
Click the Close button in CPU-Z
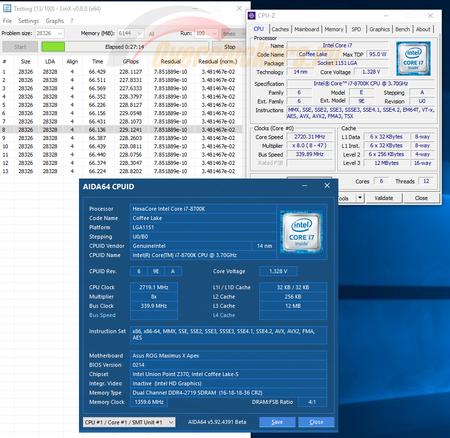(x=421, y=198)
